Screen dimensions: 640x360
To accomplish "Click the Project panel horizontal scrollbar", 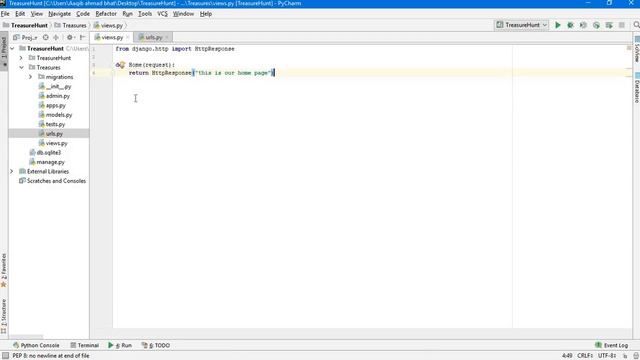I will point(27,337).
